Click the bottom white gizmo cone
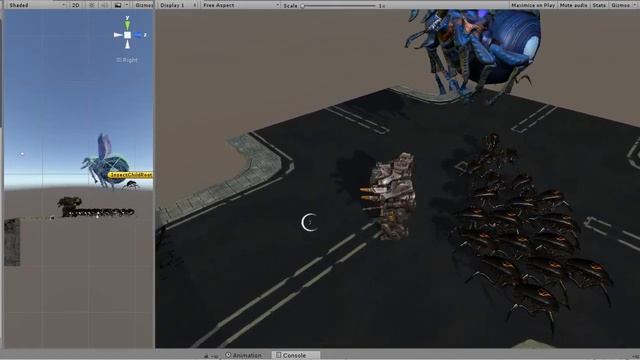This screenshot has height=360, width=640. 127,44
